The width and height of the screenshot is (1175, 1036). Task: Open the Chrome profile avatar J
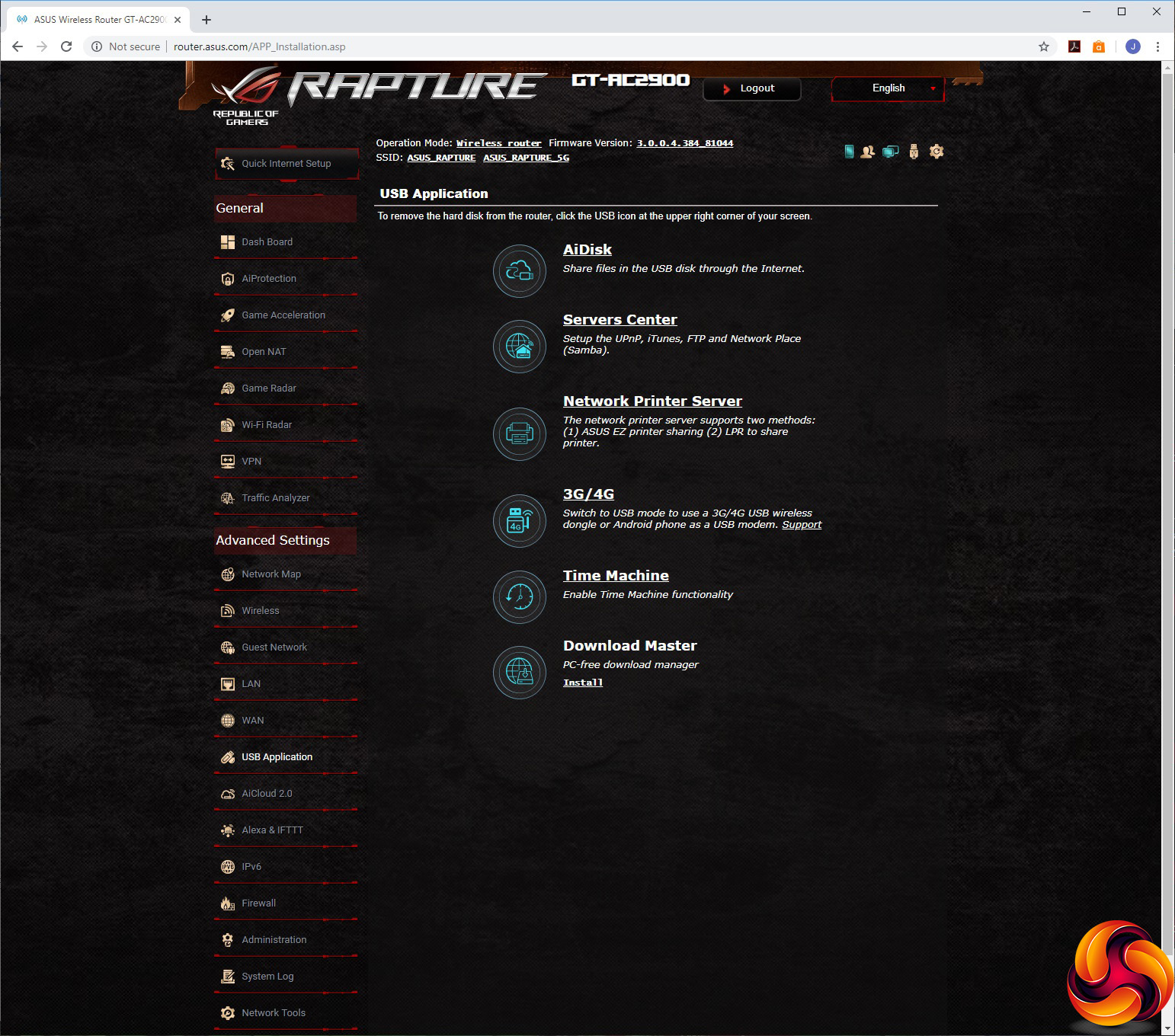click(x=1133, y=46)
